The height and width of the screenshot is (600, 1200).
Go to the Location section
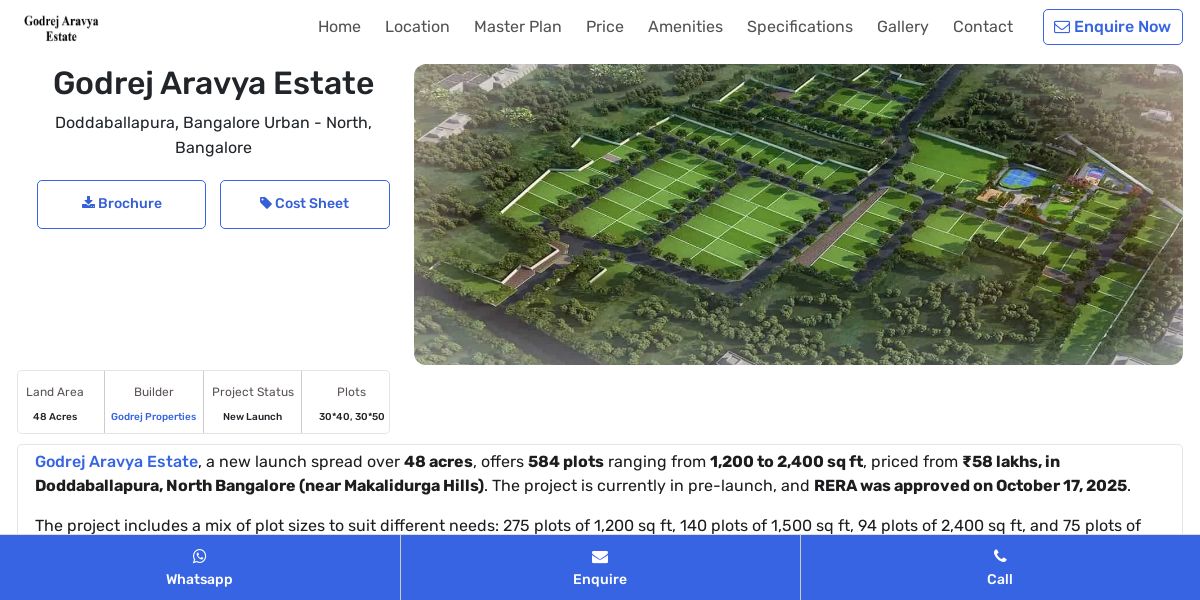417,27
